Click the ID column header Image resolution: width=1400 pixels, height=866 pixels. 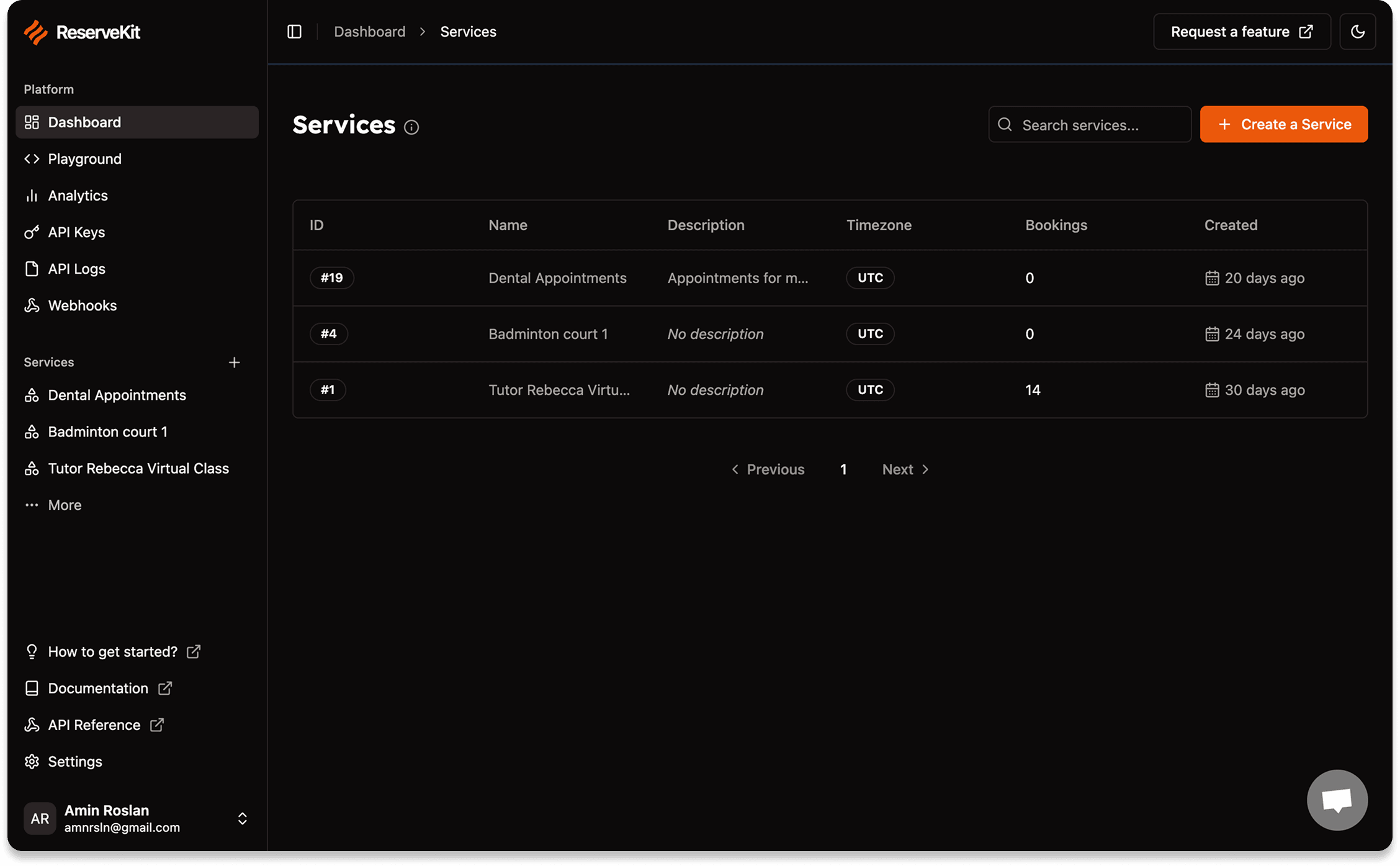click(316, 225)
